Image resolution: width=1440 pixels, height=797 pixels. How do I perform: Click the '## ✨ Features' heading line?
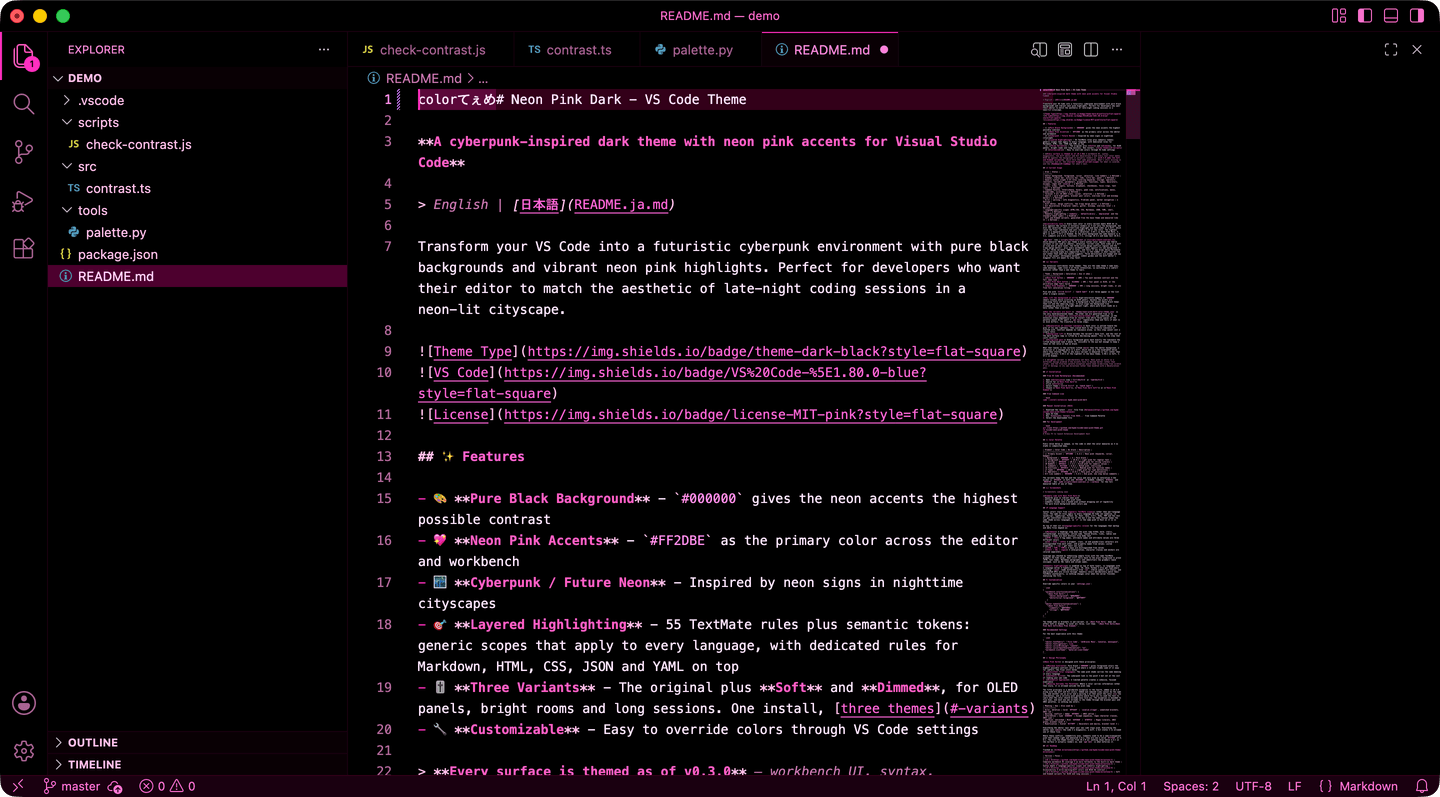(x=471, y=456)
